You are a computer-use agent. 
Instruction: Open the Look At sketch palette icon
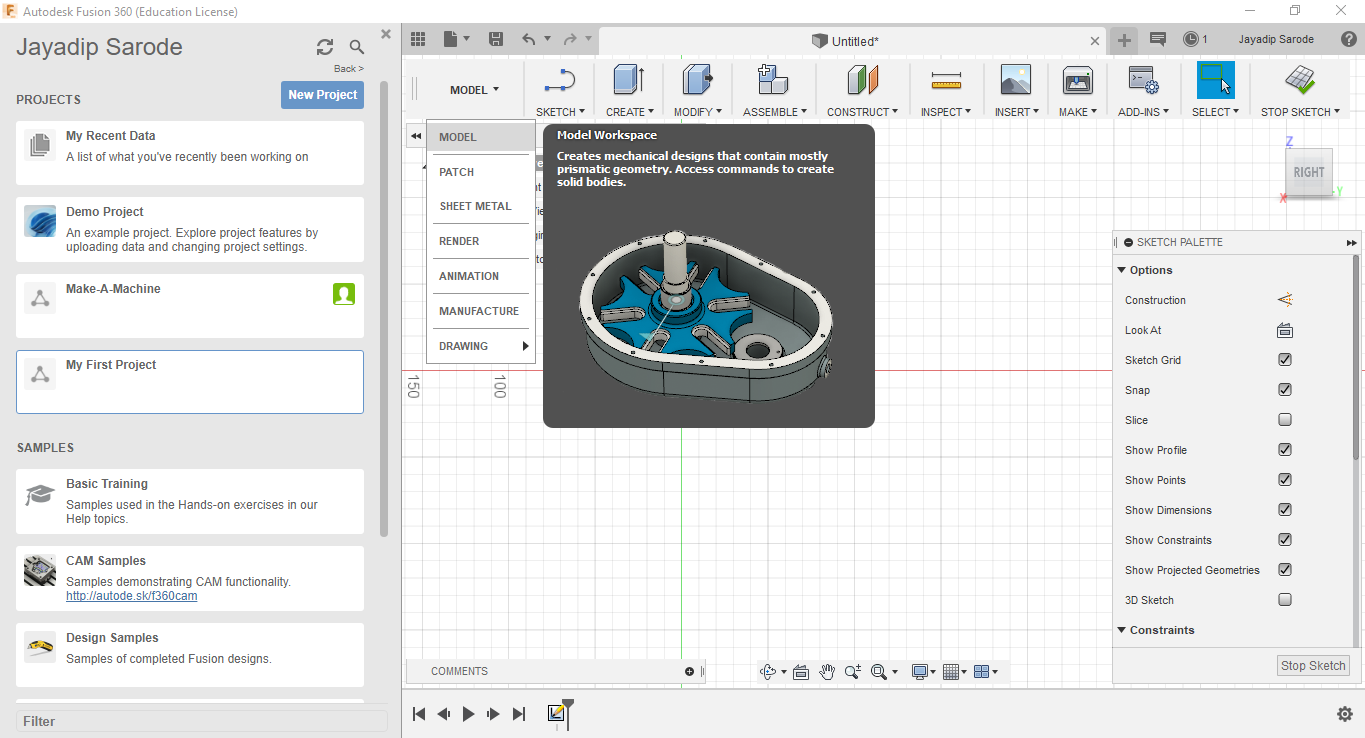point(1285,331)
